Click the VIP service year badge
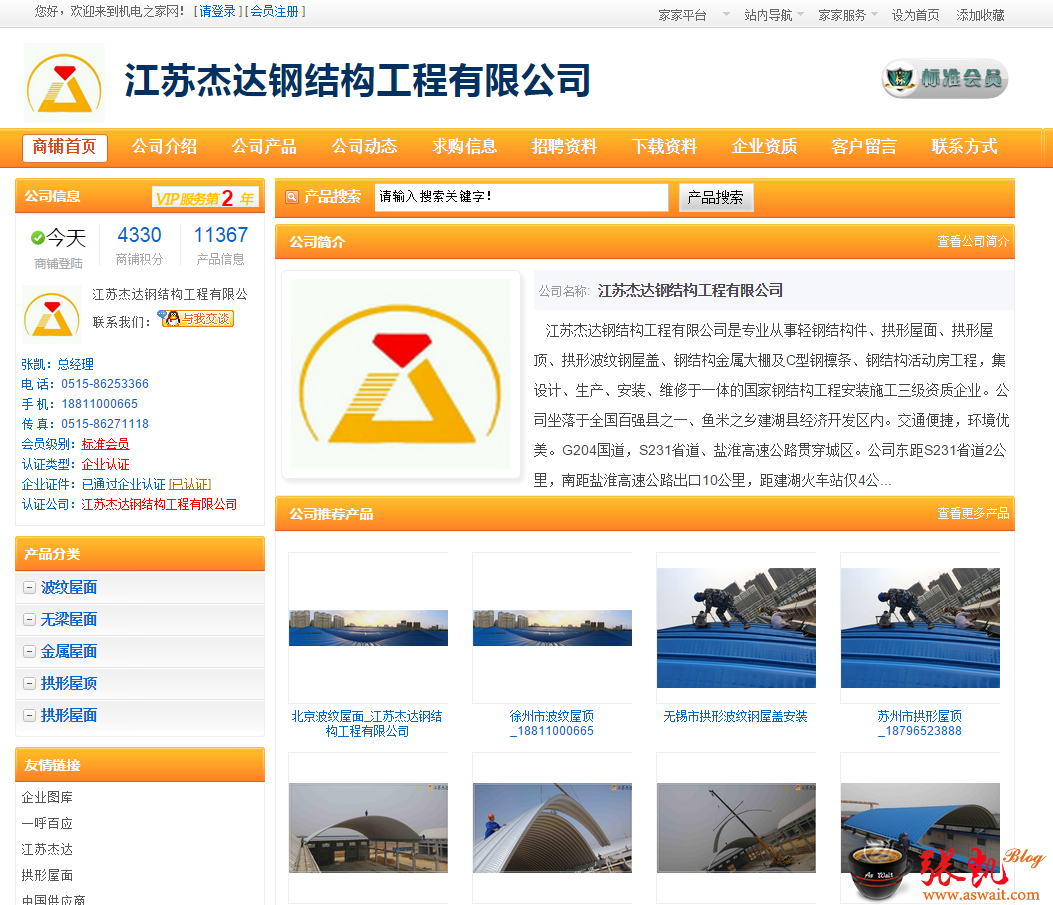The image size is (1053, 905). tap(205, 198)
